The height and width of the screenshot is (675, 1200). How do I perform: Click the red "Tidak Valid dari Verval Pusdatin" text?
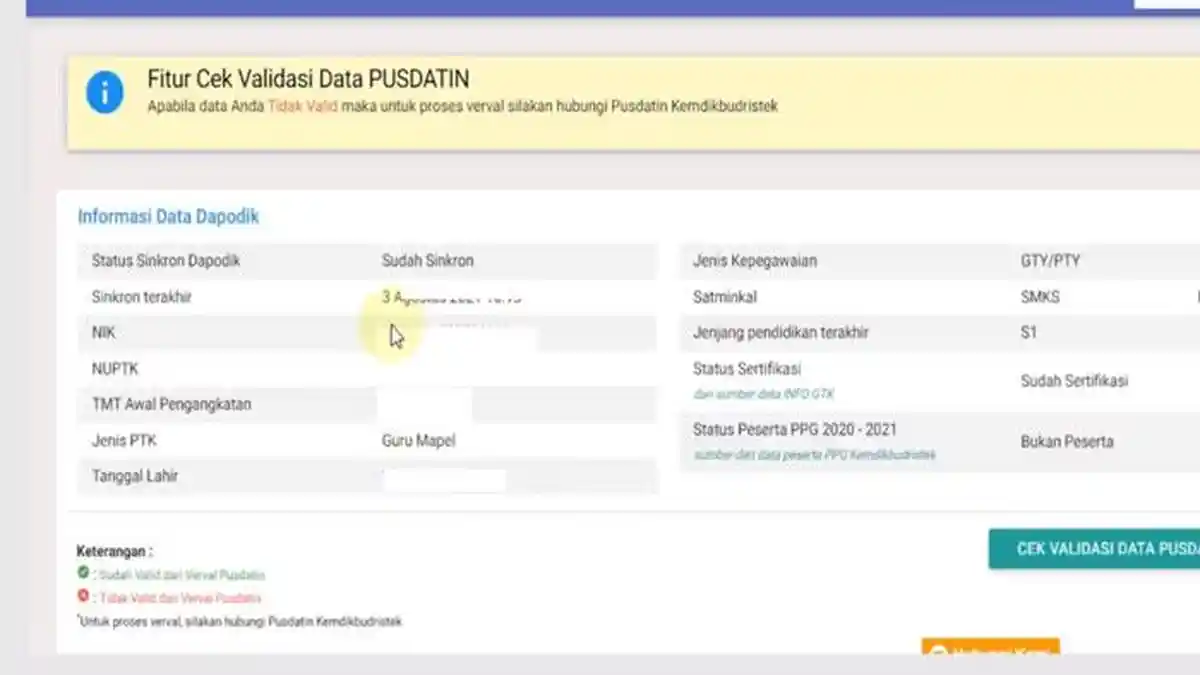tap(180, 598)
